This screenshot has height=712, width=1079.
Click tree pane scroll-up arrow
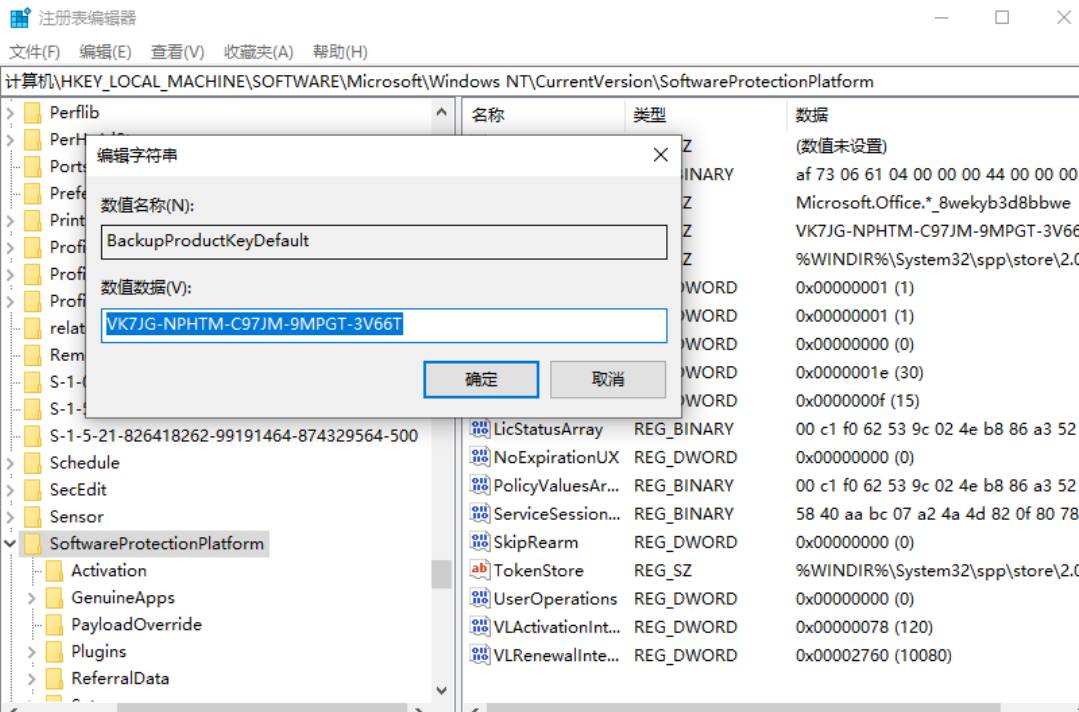pos(442,111)
